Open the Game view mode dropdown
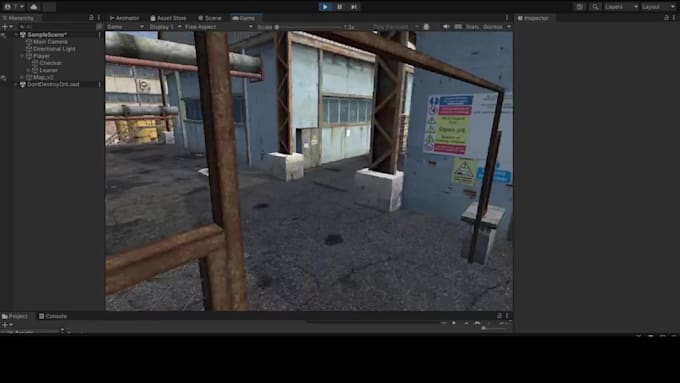 125,27
